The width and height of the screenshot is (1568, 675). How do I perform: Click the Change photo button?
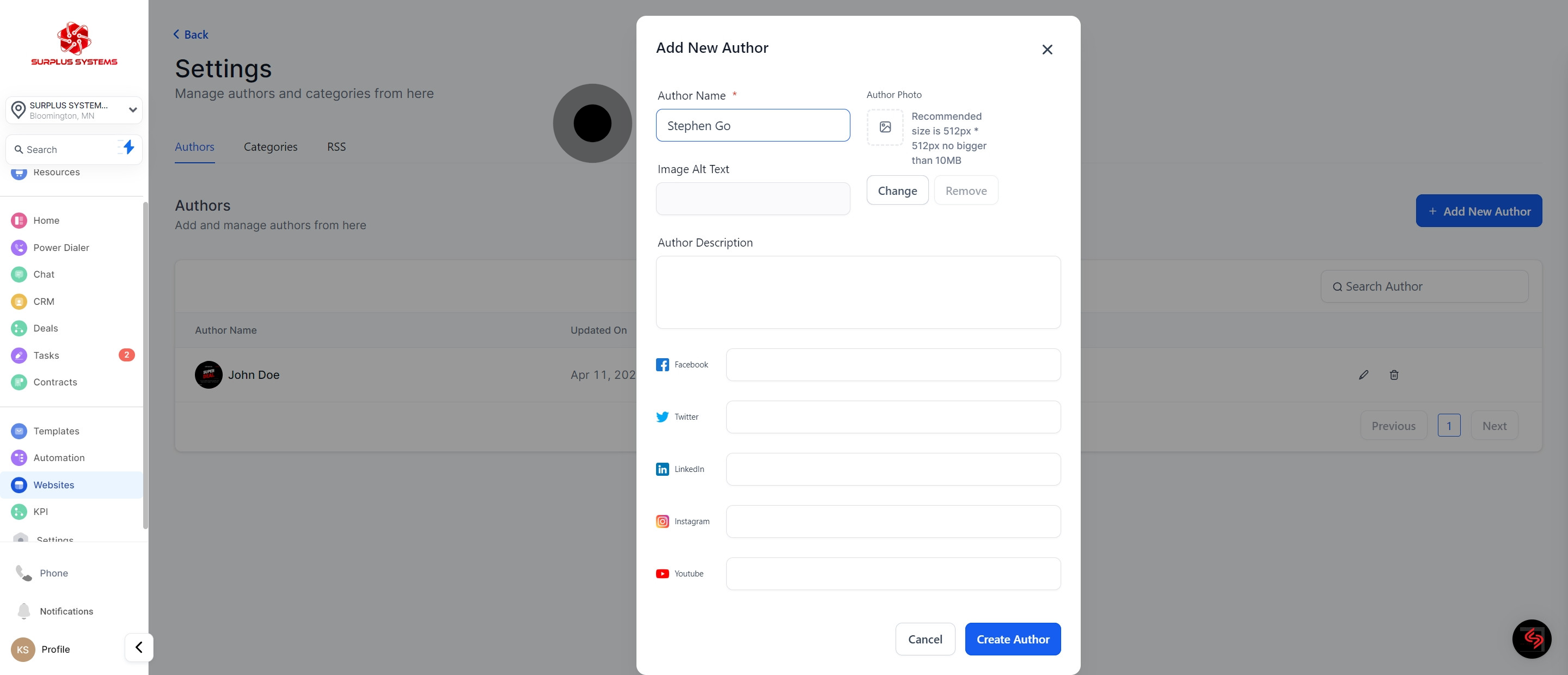click(x=897, y=191)
